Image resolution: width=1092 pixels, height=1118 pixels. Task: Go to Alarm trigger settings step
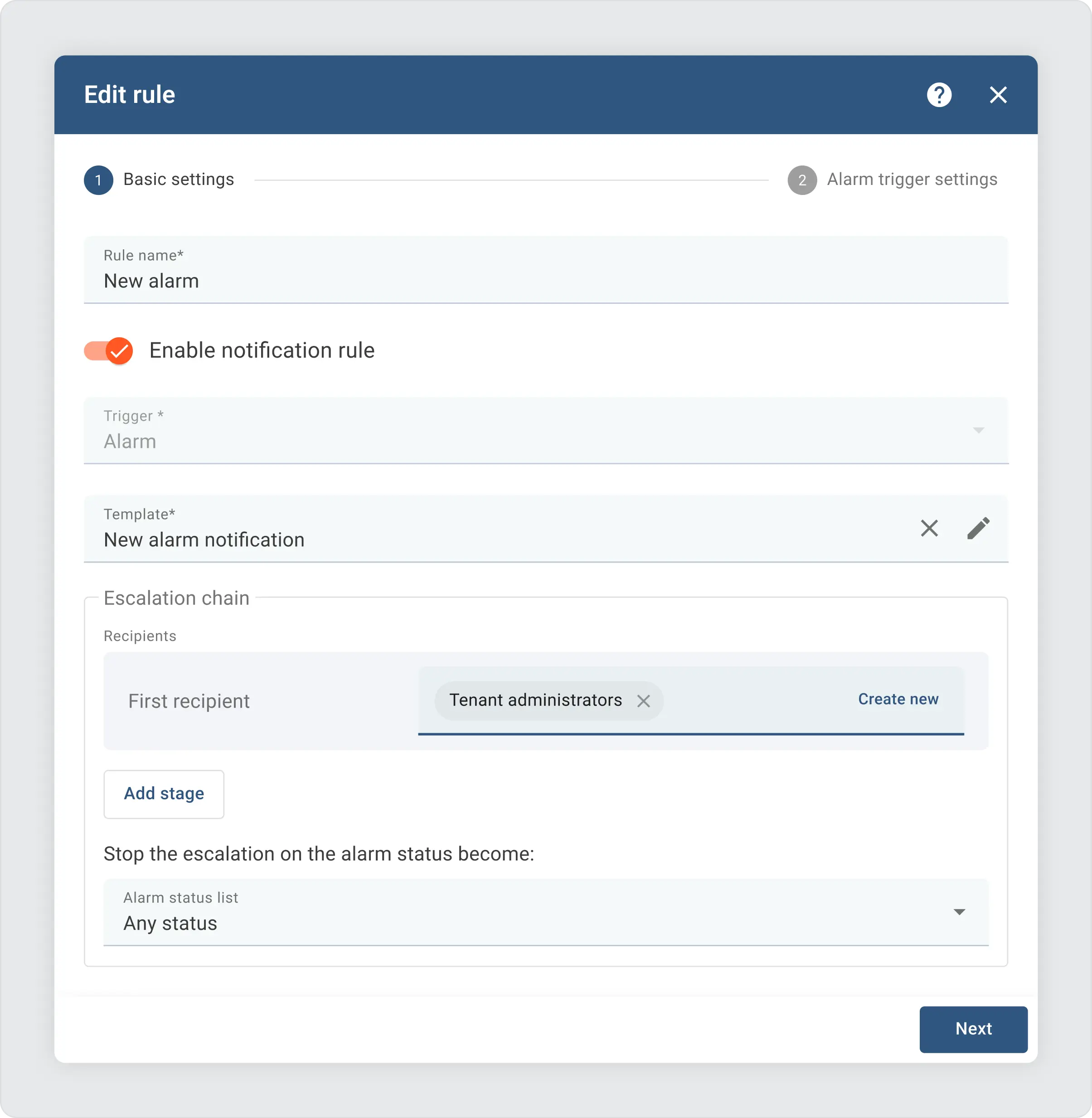[x=911, y=180]
